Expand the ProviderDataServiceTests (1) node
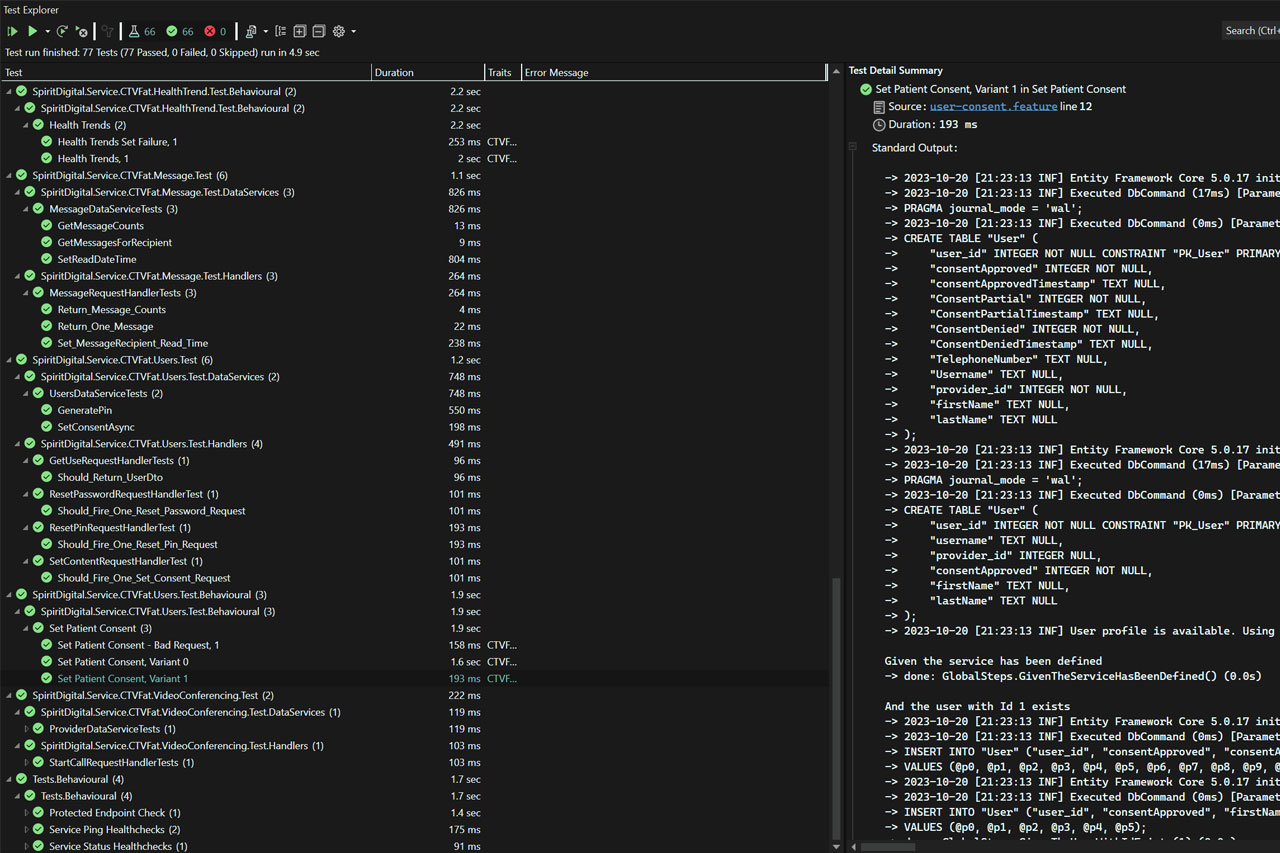The width and height of the screenshot is (1280, 853). tap(28, 729)
